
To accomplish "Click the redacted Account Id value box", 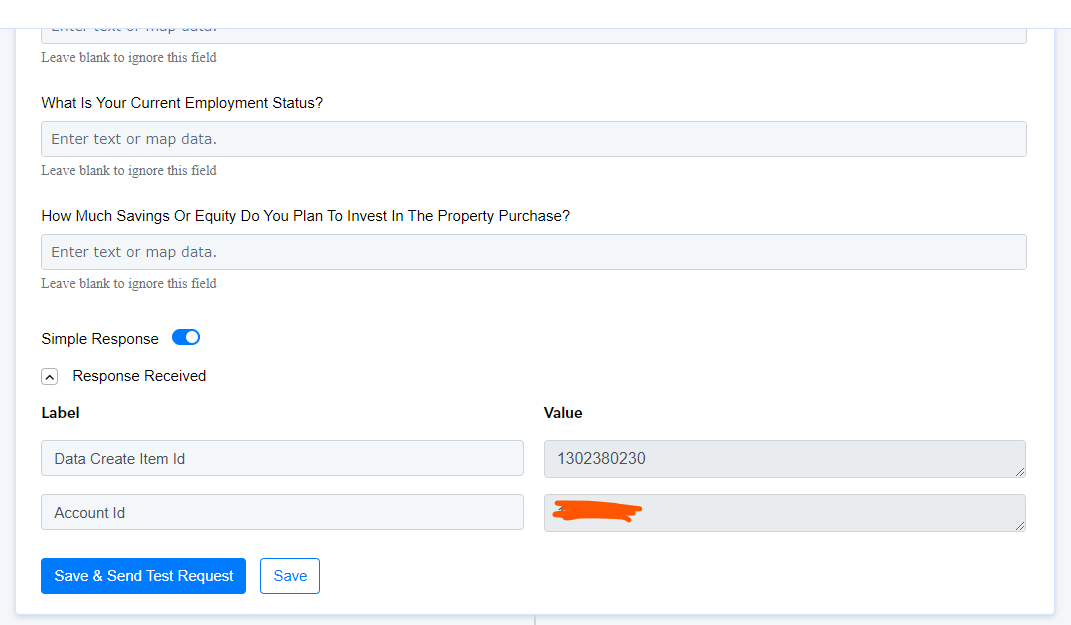I will (x=785, y=513).
